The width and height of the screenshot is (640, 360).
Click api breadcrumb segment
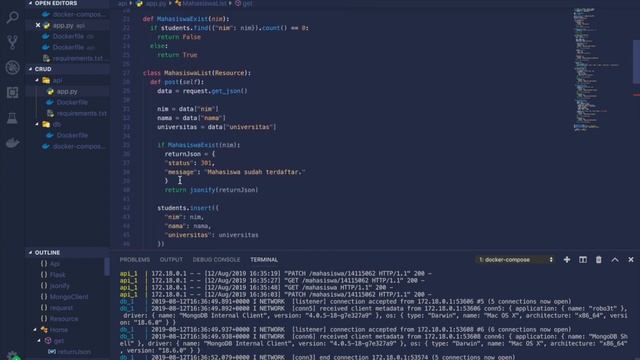point(122,3)
